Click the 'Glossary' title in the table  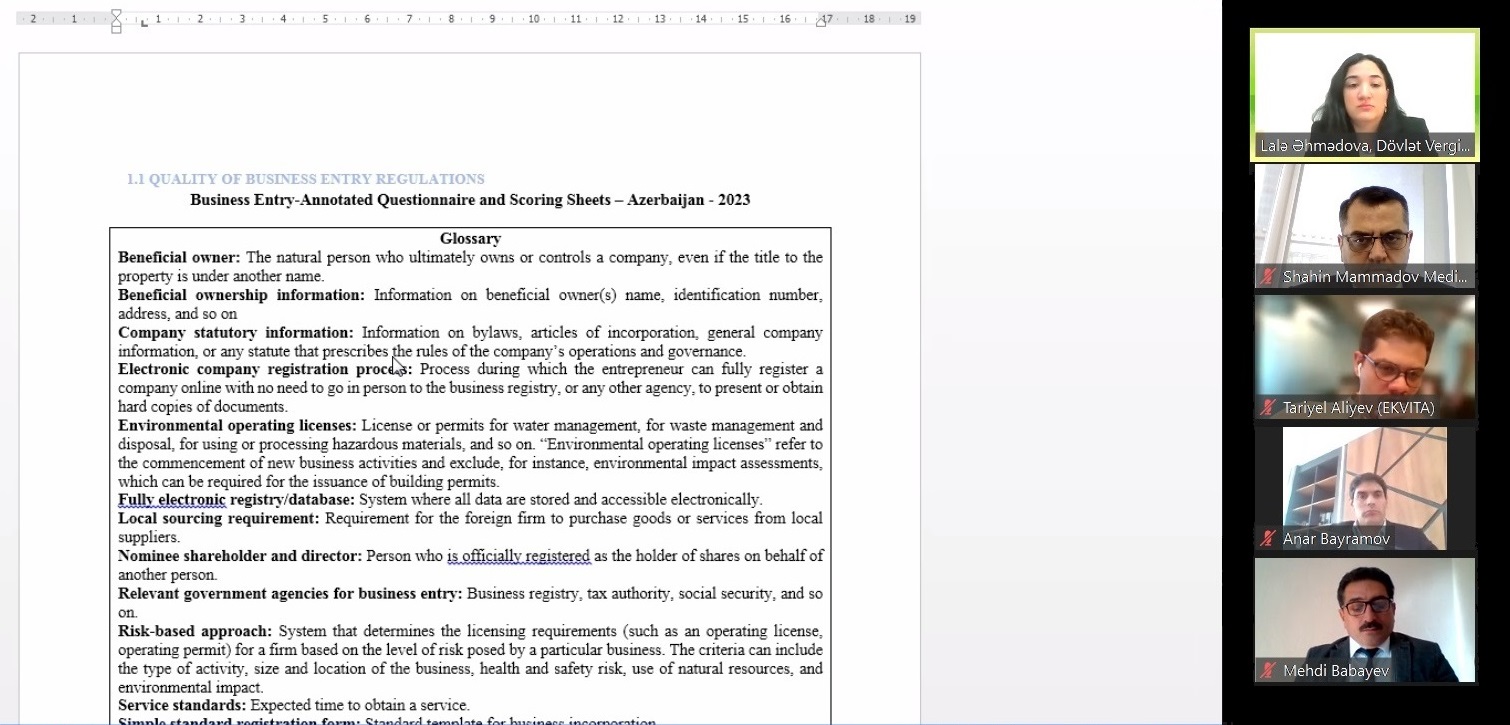(x=470, y=238)
